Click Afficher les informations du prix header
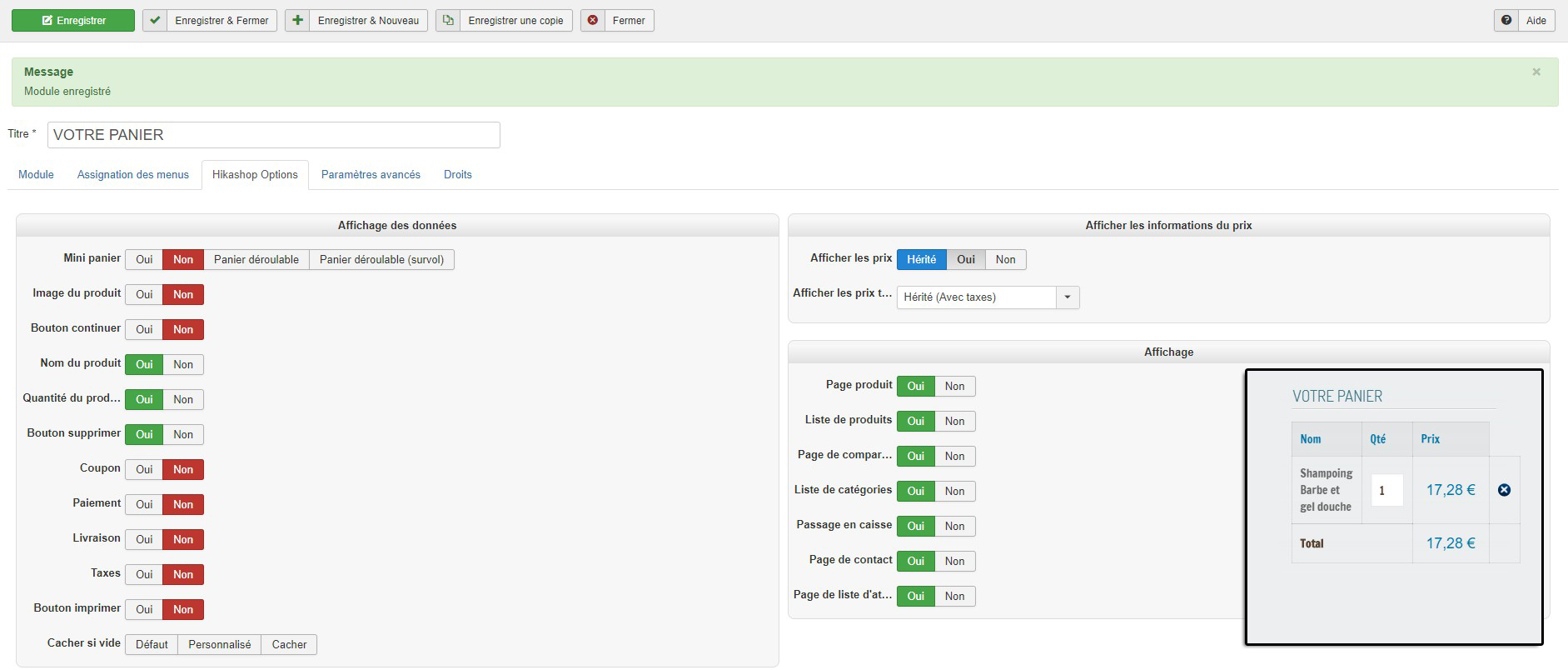The width and height of the screenshot is (1568, 670). pos(1168,226)
